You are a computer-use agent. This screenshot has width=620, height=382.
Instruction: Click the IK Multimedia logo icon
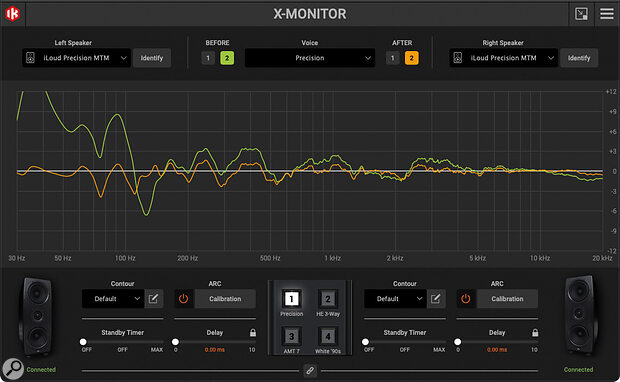pos(13,14)
